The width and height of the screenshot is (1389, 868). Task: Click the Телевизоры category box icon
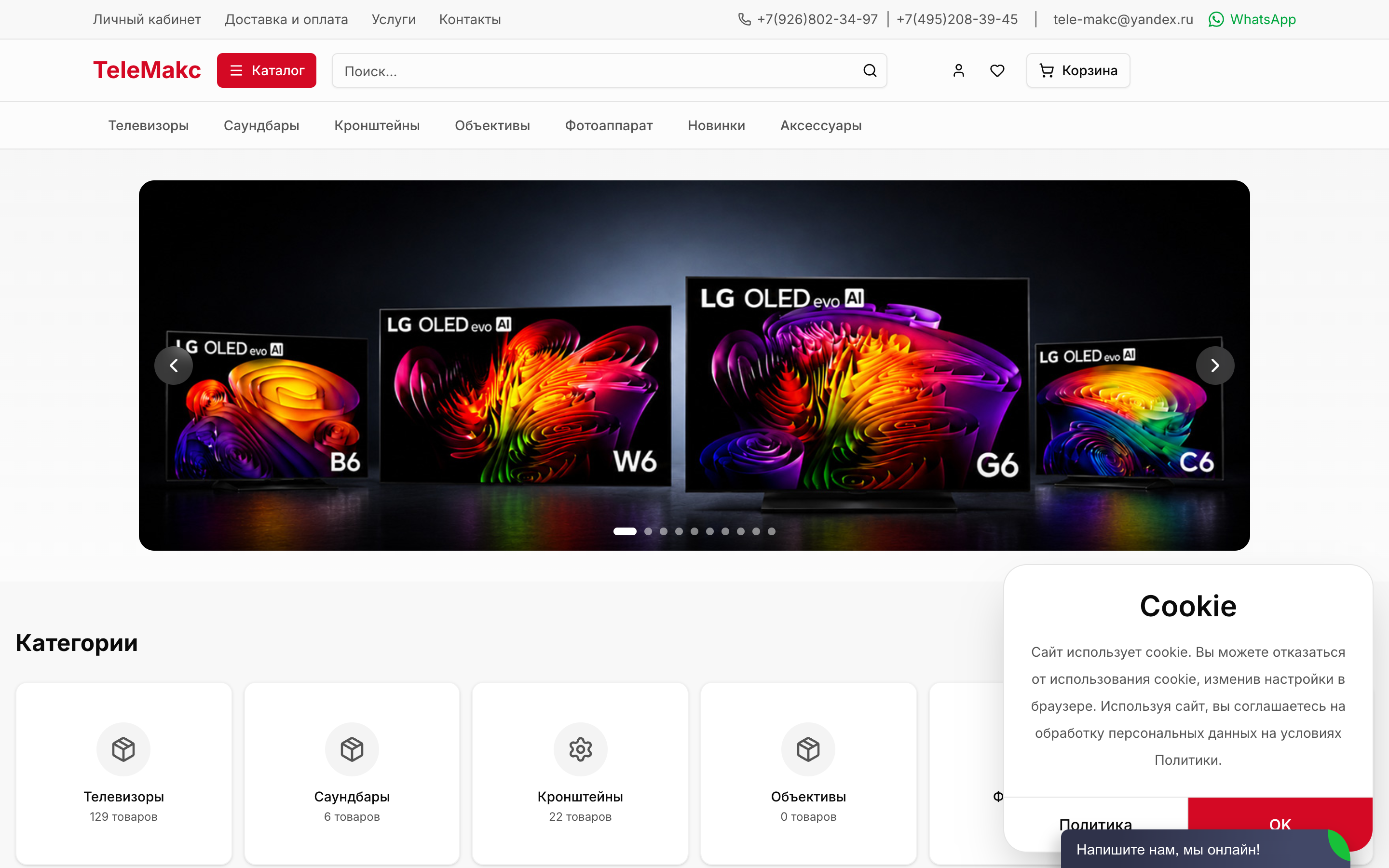click(x=123, y=749)
